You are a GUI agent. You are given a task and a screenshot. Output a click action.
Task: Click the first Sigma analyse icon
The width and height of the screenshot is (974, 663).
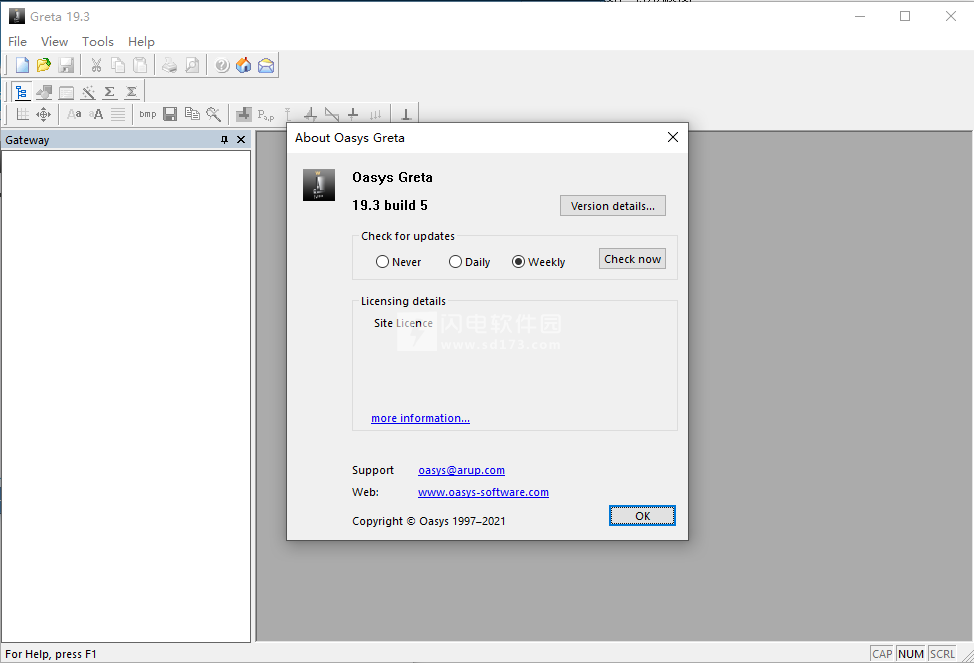coord(110,93)
